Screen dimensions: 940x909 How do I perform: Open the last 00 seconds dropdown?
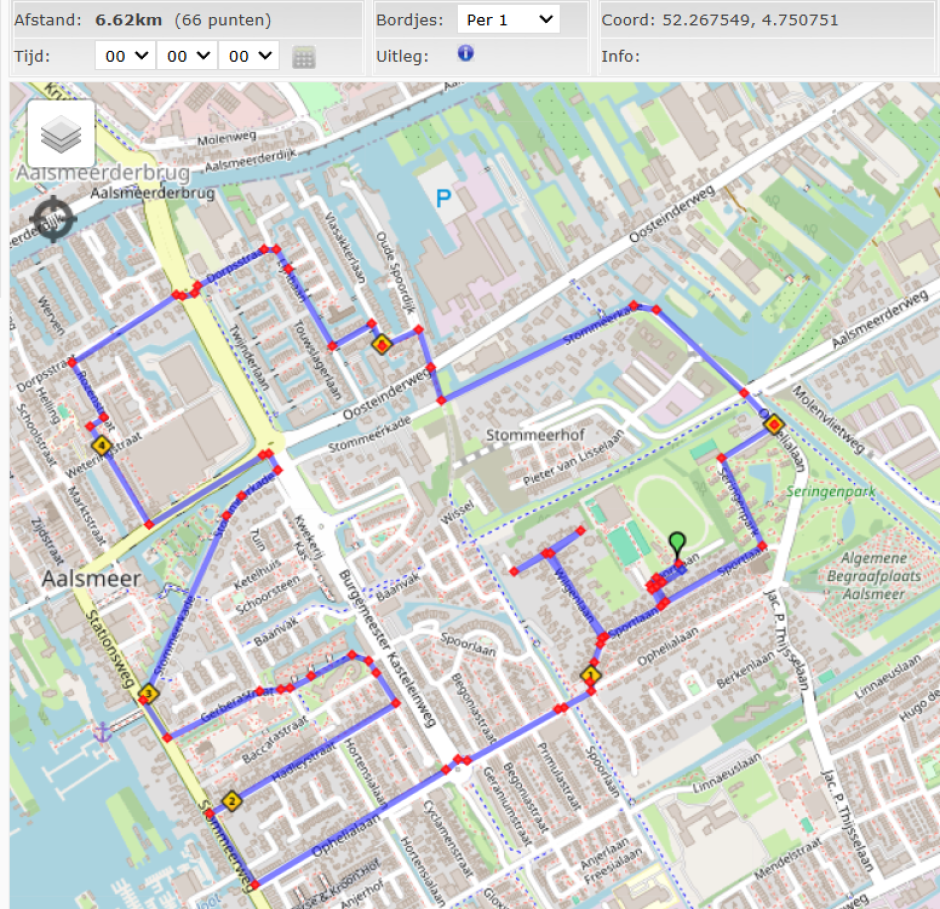click(248, 56)
